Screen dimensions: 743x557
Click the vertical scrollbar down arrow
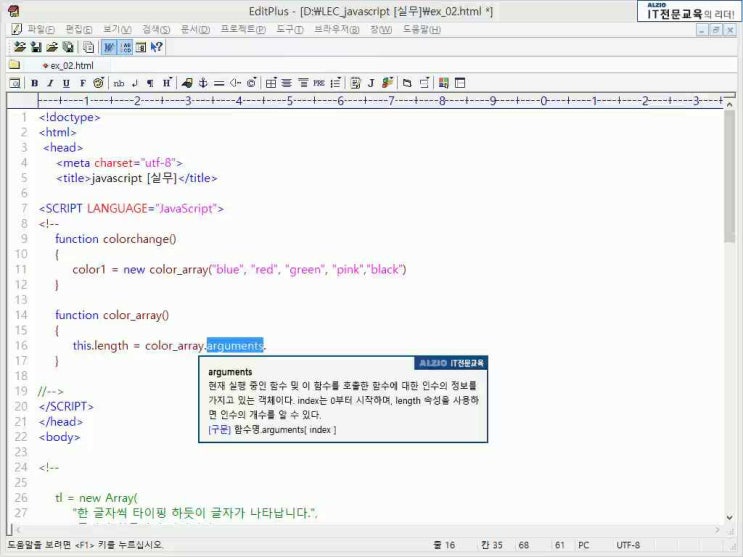coord(730,518)
